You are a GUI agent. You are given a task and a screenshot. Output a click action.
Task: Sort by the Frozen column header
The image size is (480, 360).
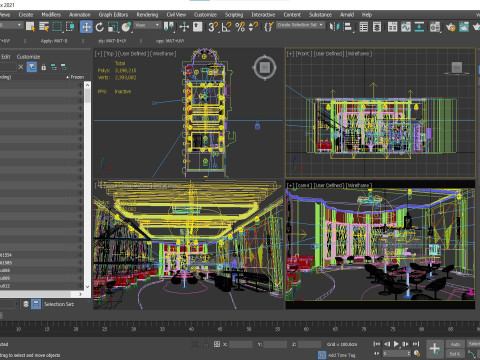coord(77,77)
